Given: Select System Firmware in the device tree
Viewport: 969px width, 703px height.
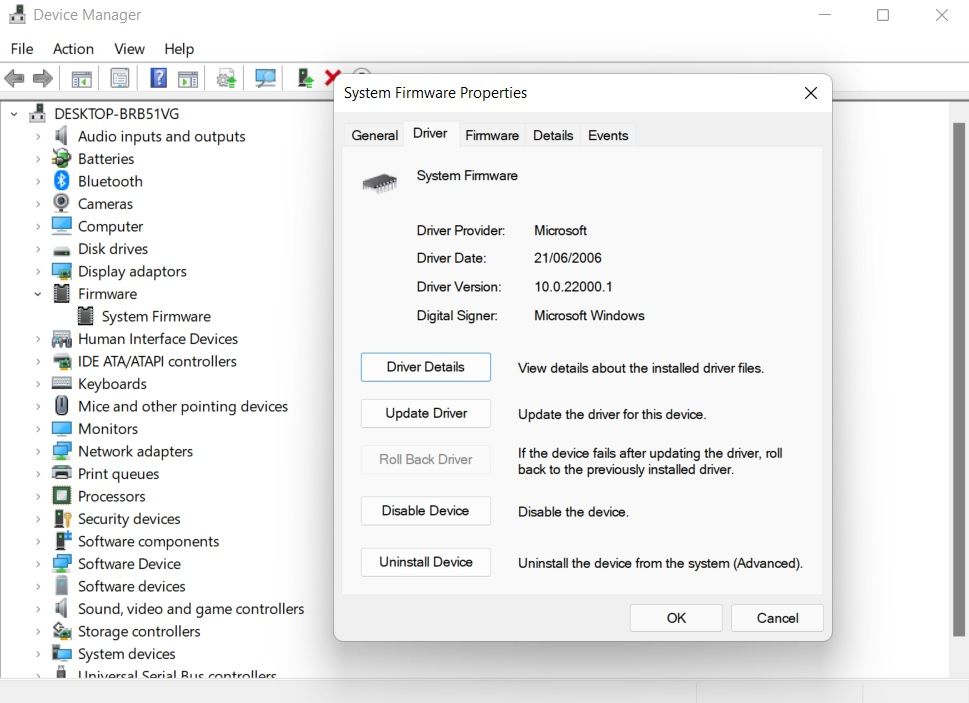Looking at the screenshot, I should (156, 316).
